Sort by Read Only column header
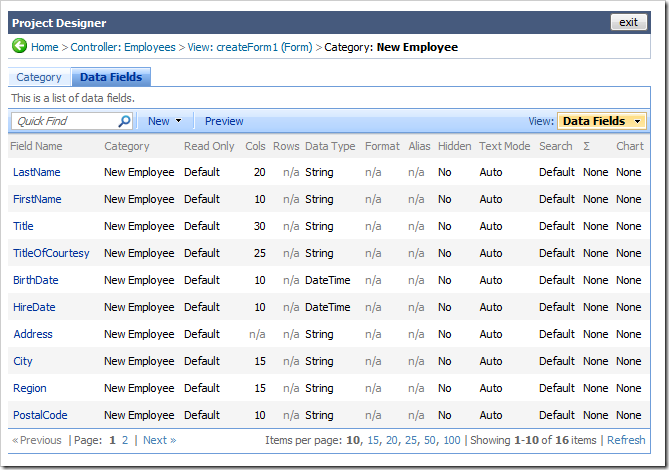Viewport: 669px width, 470px height. click(x=209, y=146)
